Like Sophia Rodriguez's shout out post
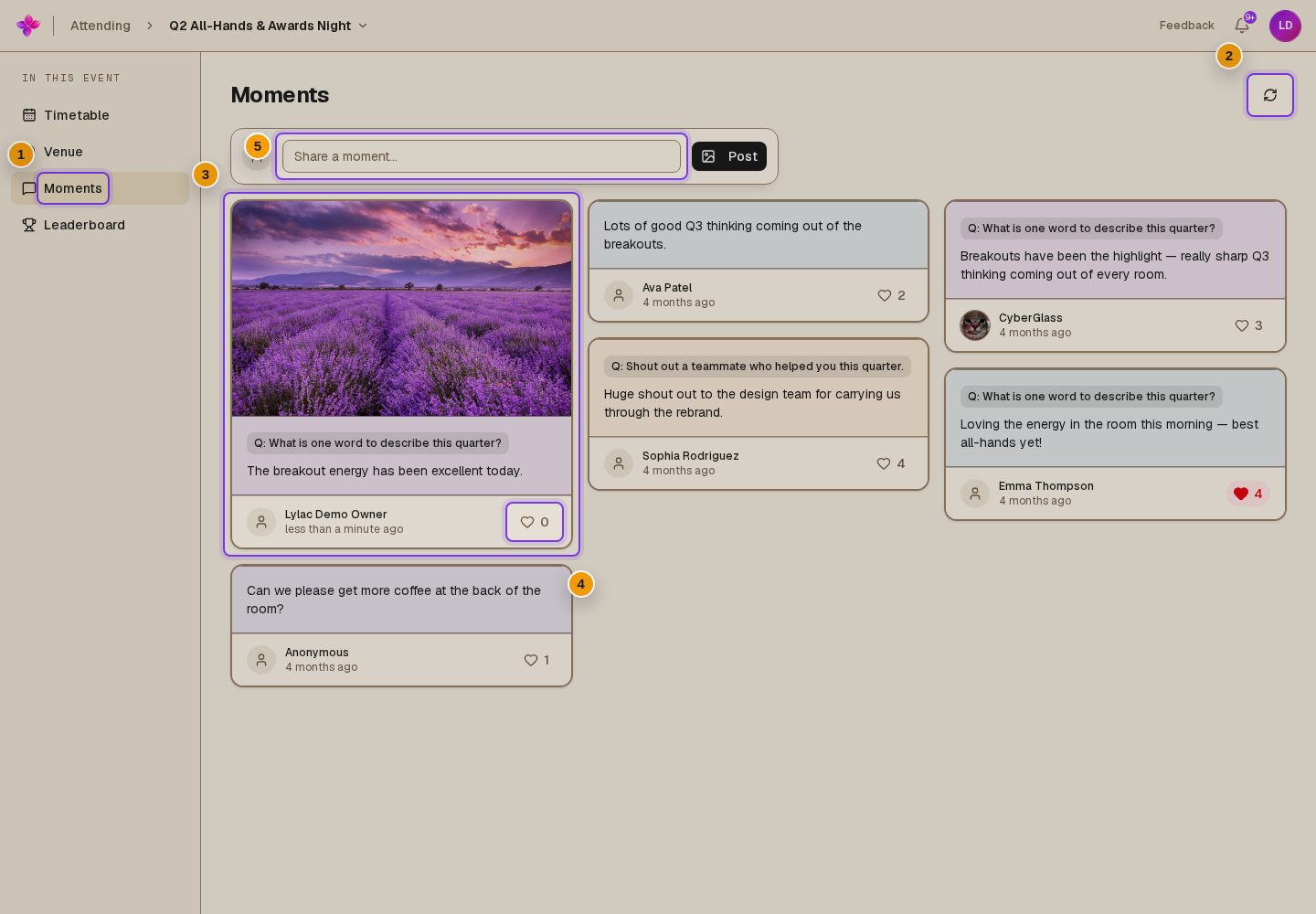1316x914 pixels. (x=891, y=463)
